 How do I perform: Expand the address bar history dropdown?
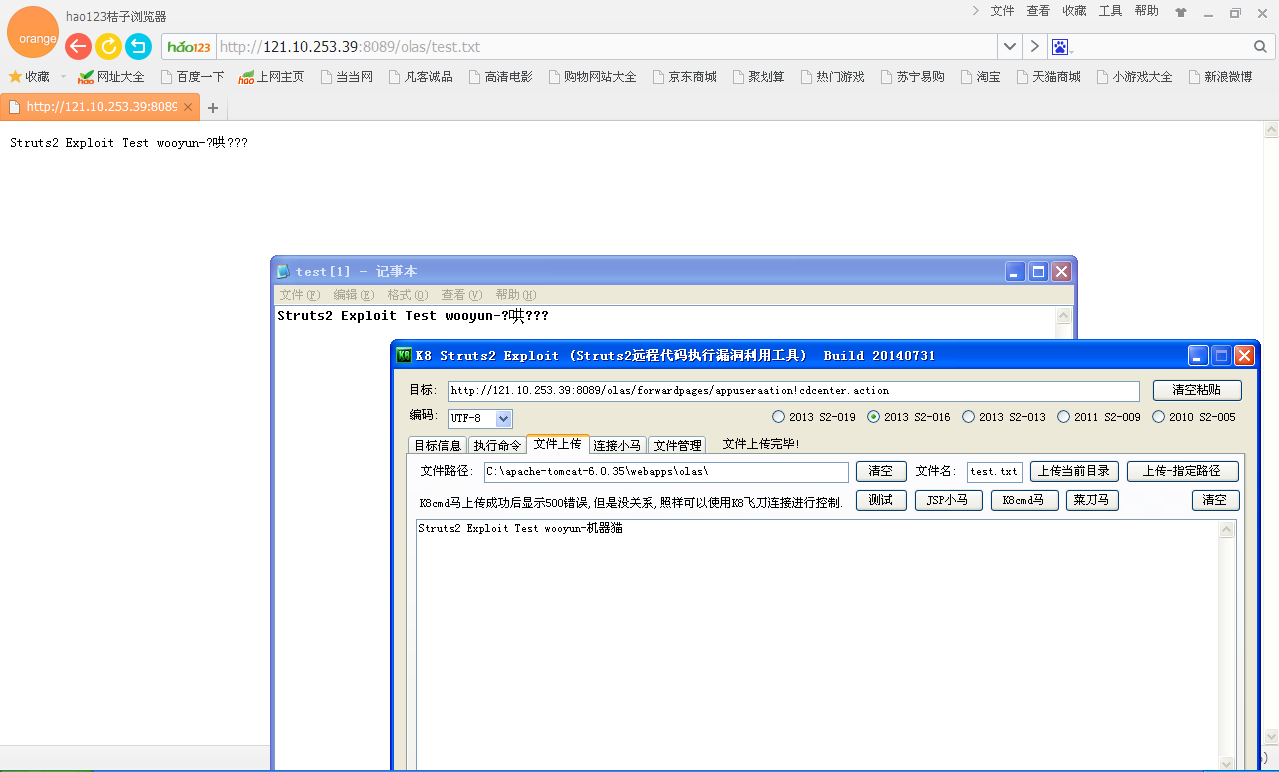point(1009,47)
